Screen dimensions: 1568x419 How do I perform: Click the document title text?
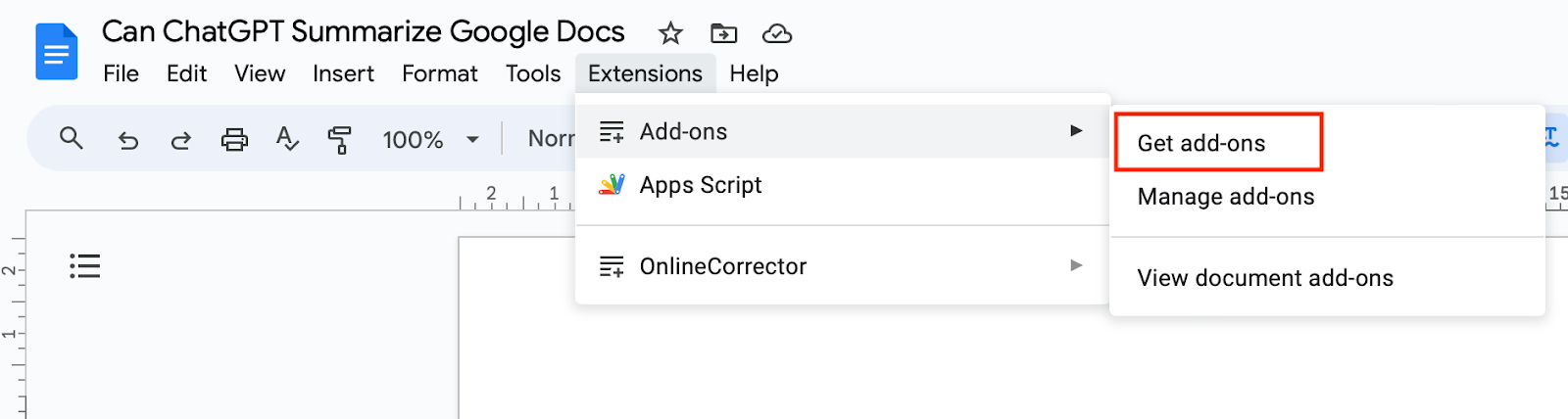click(x=363, y=31)
